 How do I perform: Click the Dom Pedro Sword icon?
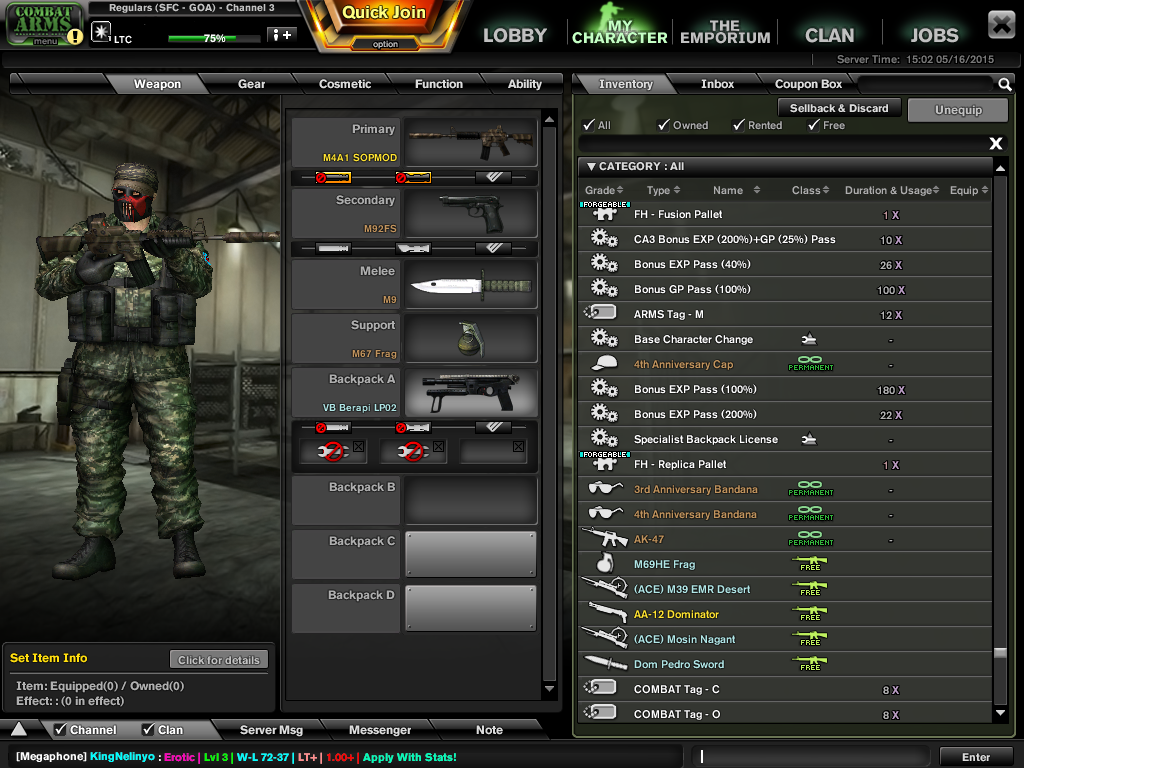click(x=606, y=663)
